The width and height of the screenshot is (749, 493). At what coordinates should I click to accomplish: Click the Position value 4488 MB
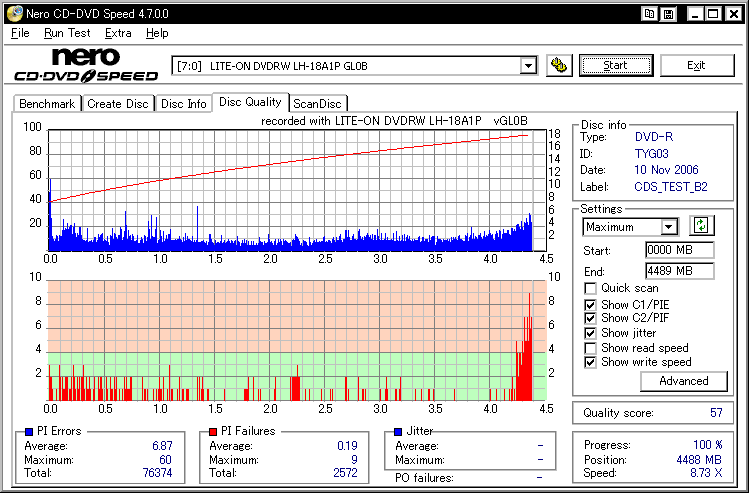click(x=699, y=460)
